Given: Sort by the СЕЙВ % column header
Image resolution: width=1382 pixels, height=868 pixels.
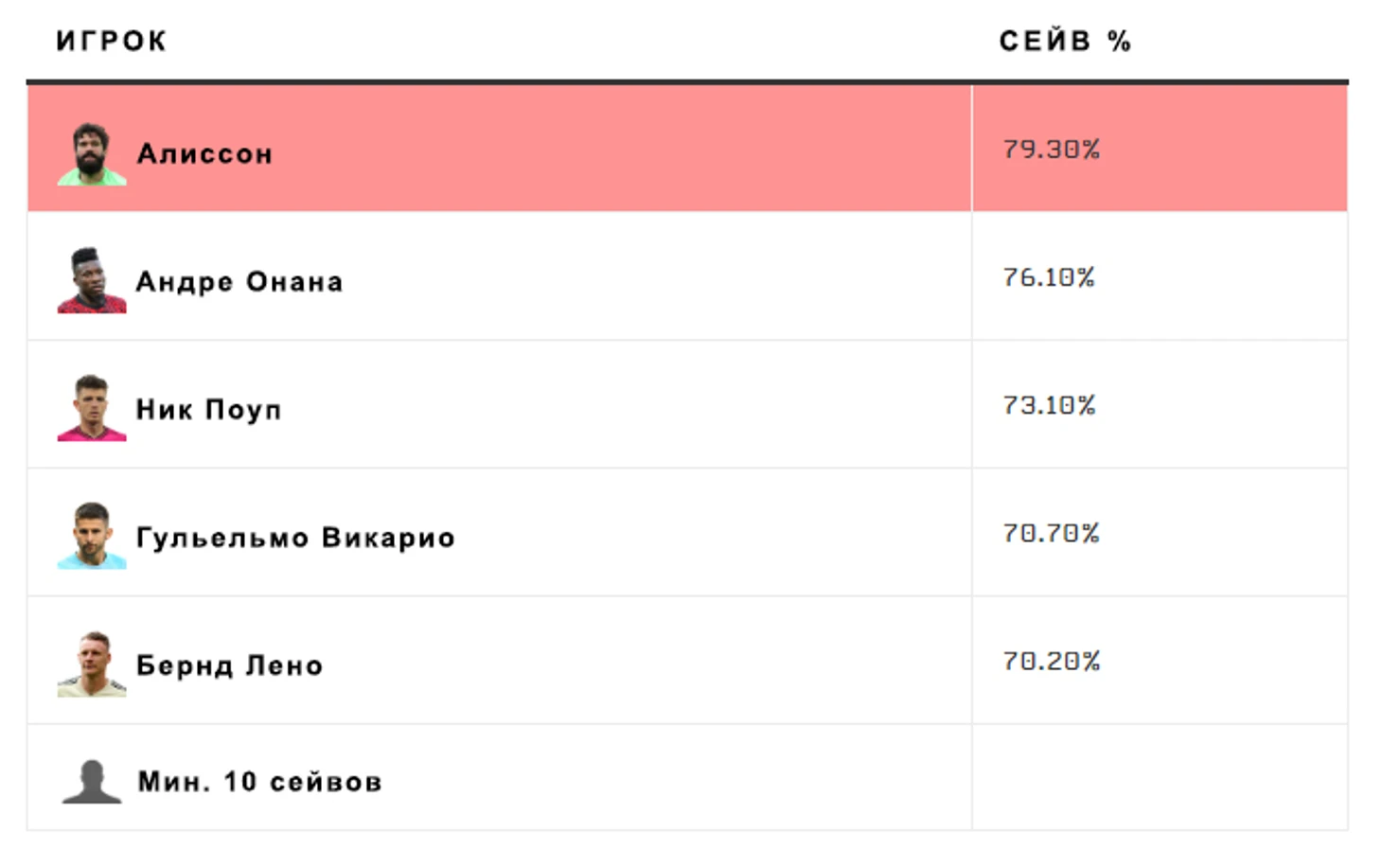Looking at the screenshot, I should [x=1065, y=41].
